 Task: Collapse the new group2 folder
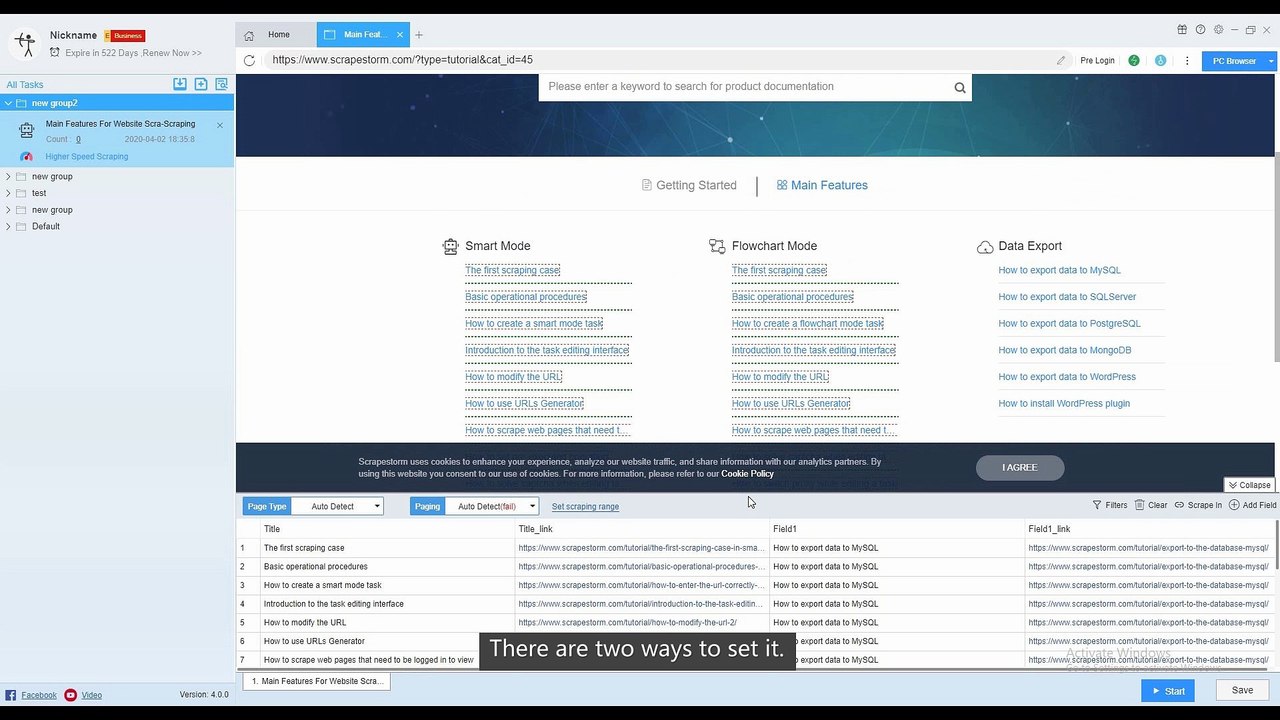pyautogui.click(x=8, y=103)
